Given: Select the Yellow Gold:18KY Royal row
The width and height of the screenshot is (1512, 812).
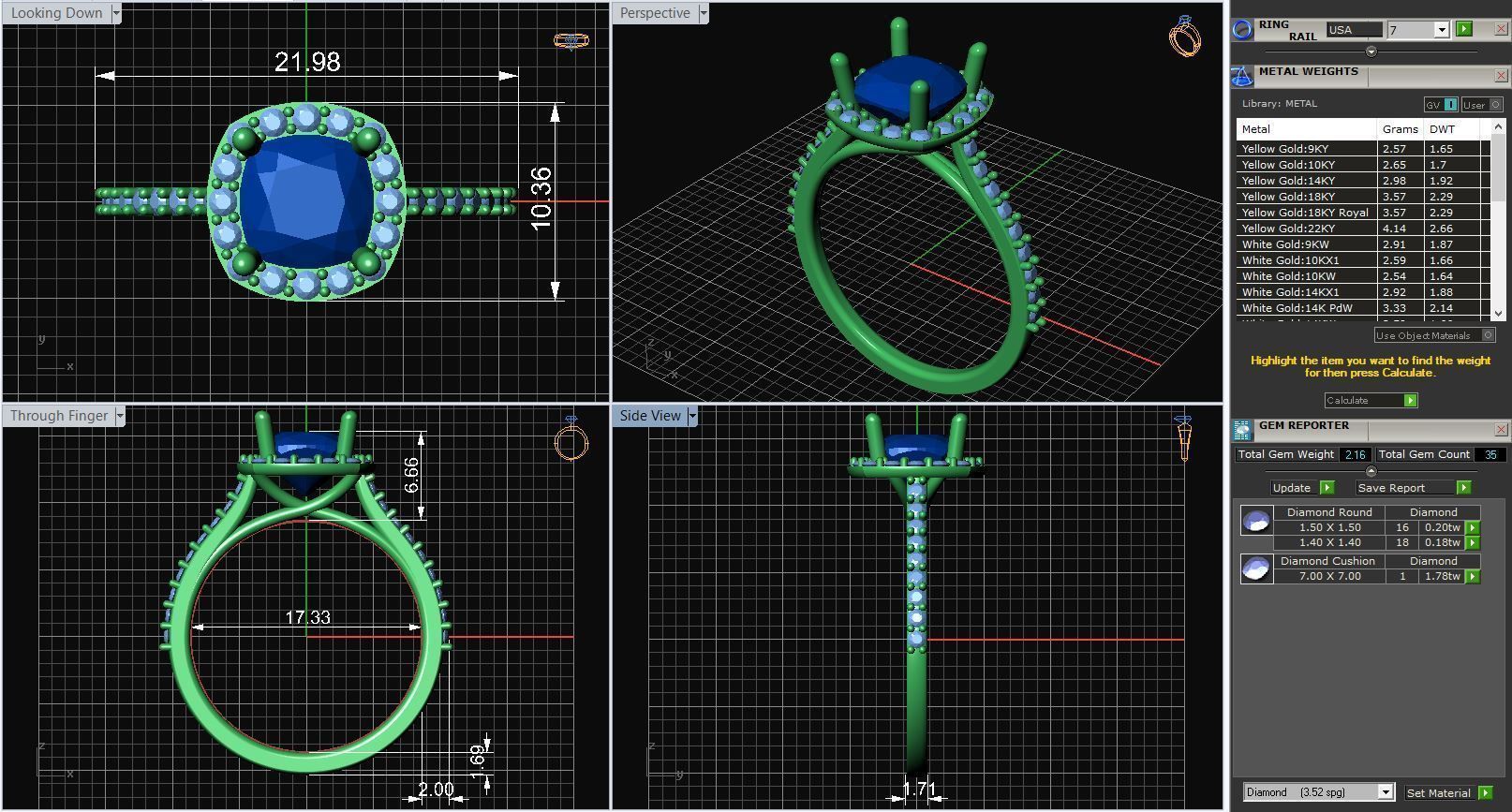Looking at the screenshot, I should tap(1363, 213).
